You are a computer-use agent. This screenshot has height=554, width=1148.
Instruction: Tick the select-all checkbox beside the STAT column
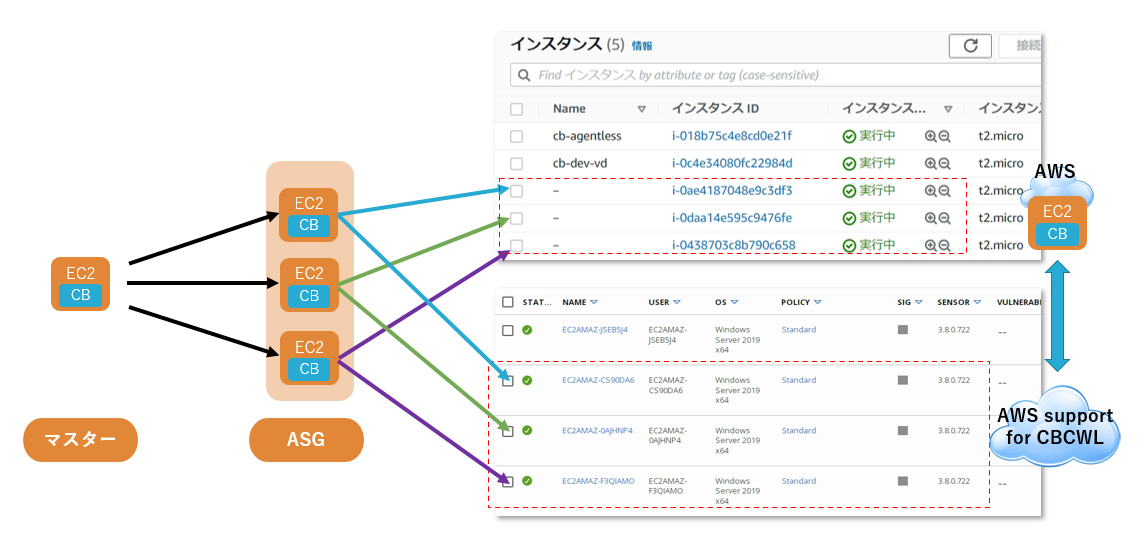click(x=508, y=302)
